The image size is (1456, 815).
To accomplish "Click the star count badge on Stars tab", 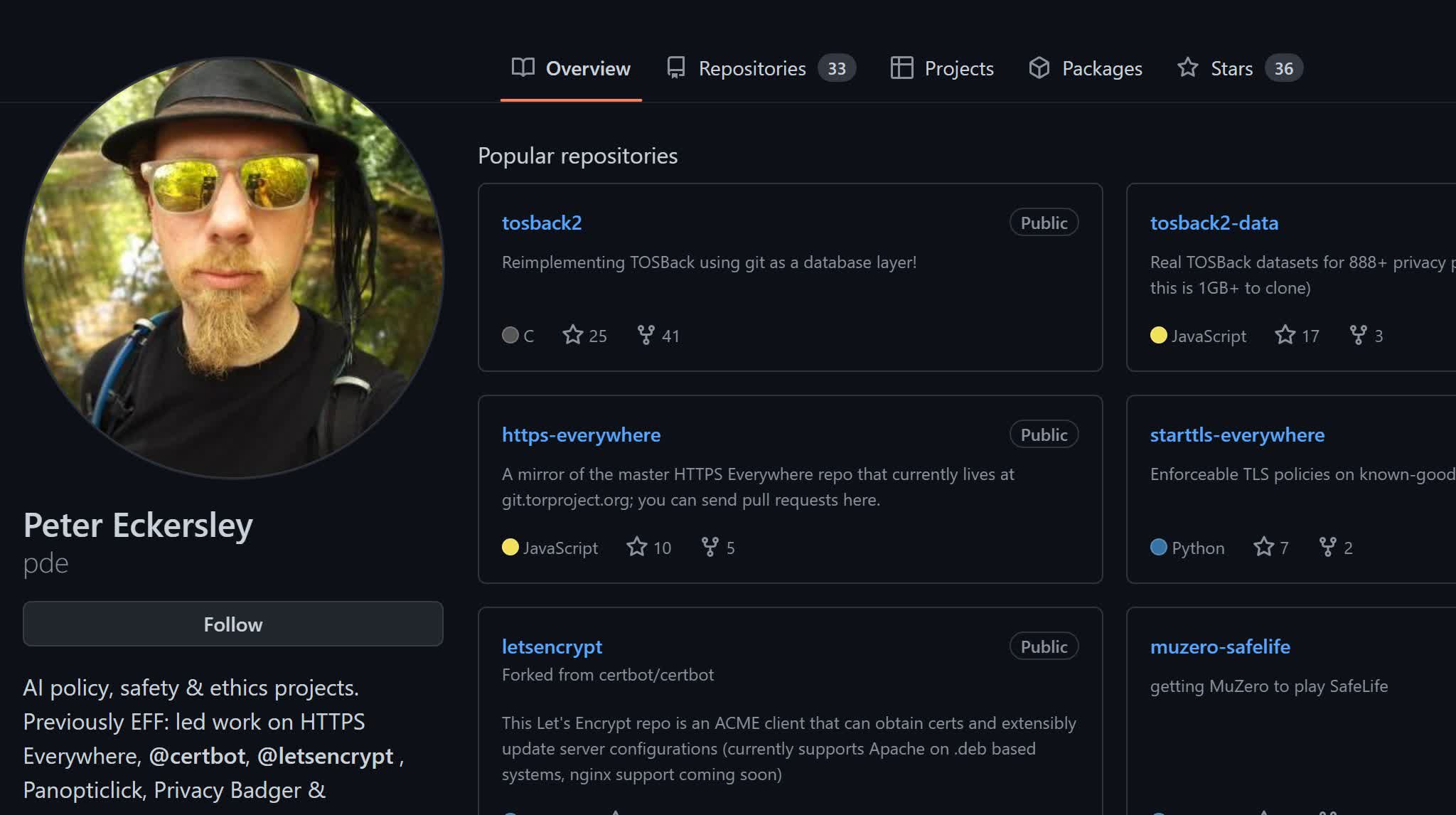I will coord(1284,67).
